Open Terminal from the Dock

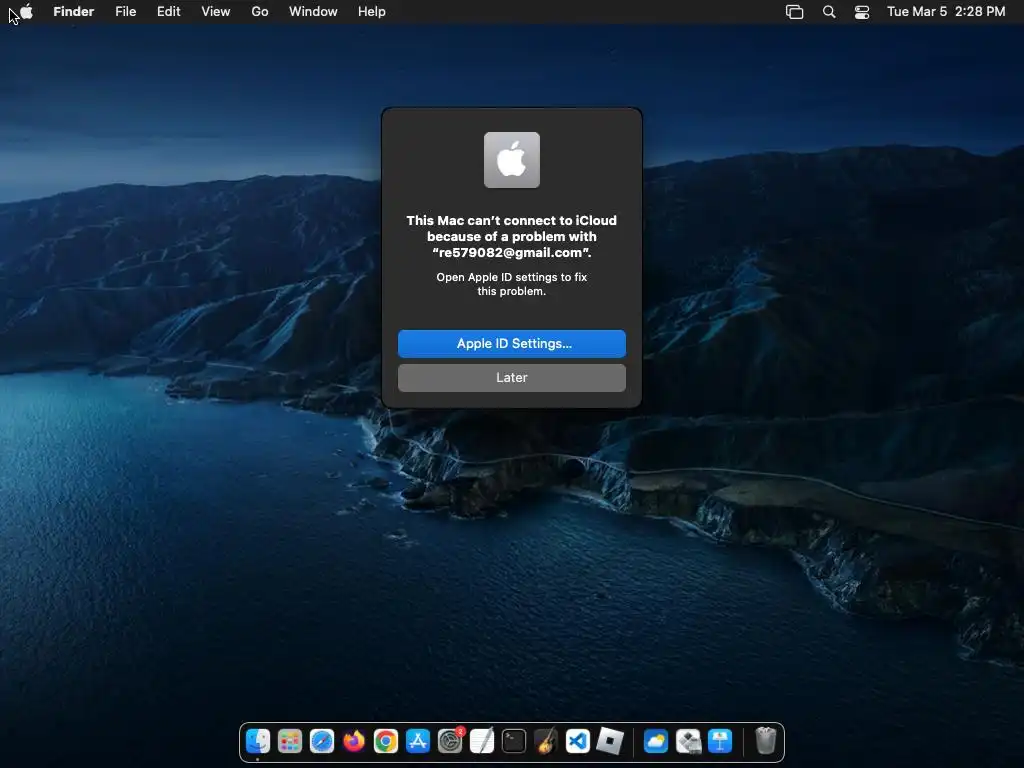point(514,741)
